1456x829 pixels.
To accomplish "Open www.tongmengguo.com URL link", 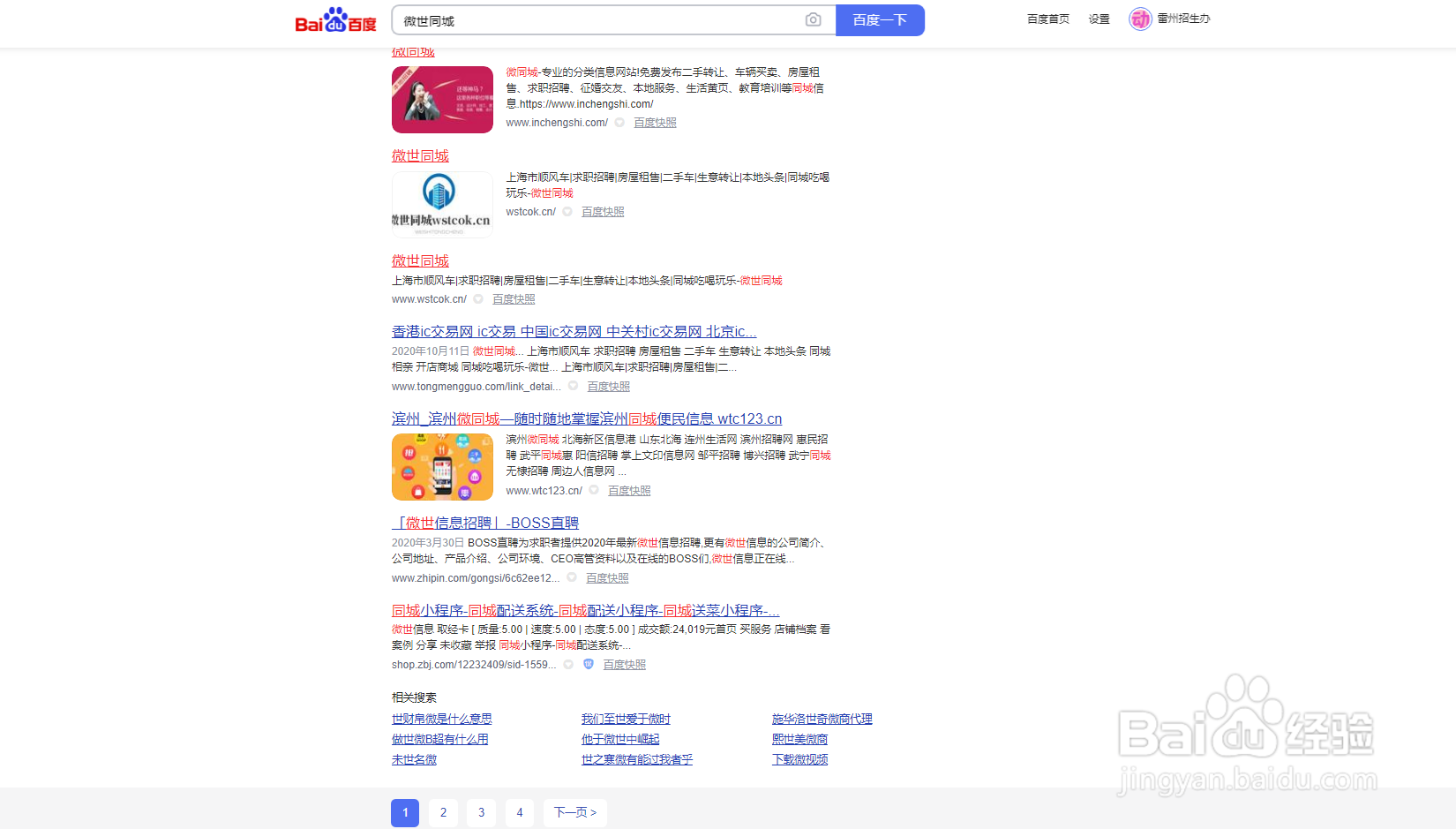I will pos(477,387).
